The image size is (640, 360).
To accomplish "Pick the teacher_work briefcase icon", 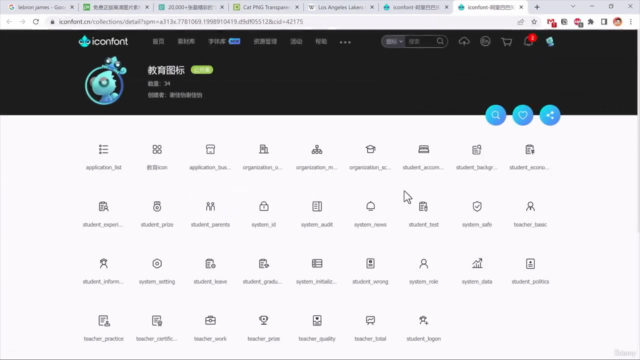I will [210, 321].
